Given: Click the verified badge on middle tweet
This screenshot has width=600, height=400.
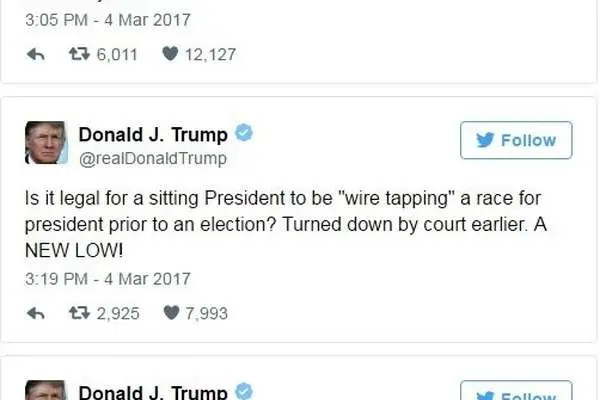Looking at the screenshot, I should [x=244, y=133].
